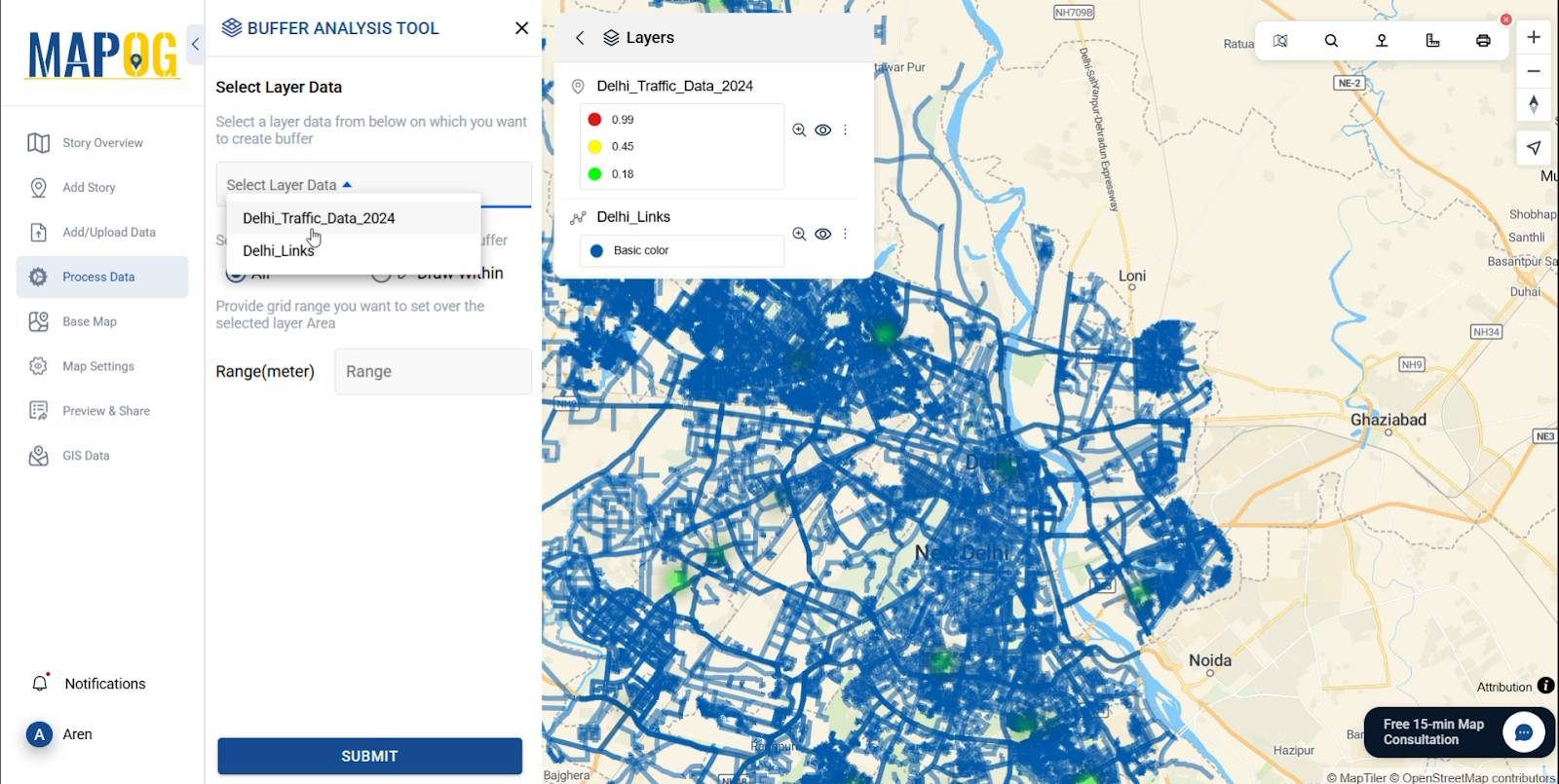Open more options for the Delhi_Links layer
Image resolution: width=1559 pixels, height=784 pixels.
click(x=846, y=235)
